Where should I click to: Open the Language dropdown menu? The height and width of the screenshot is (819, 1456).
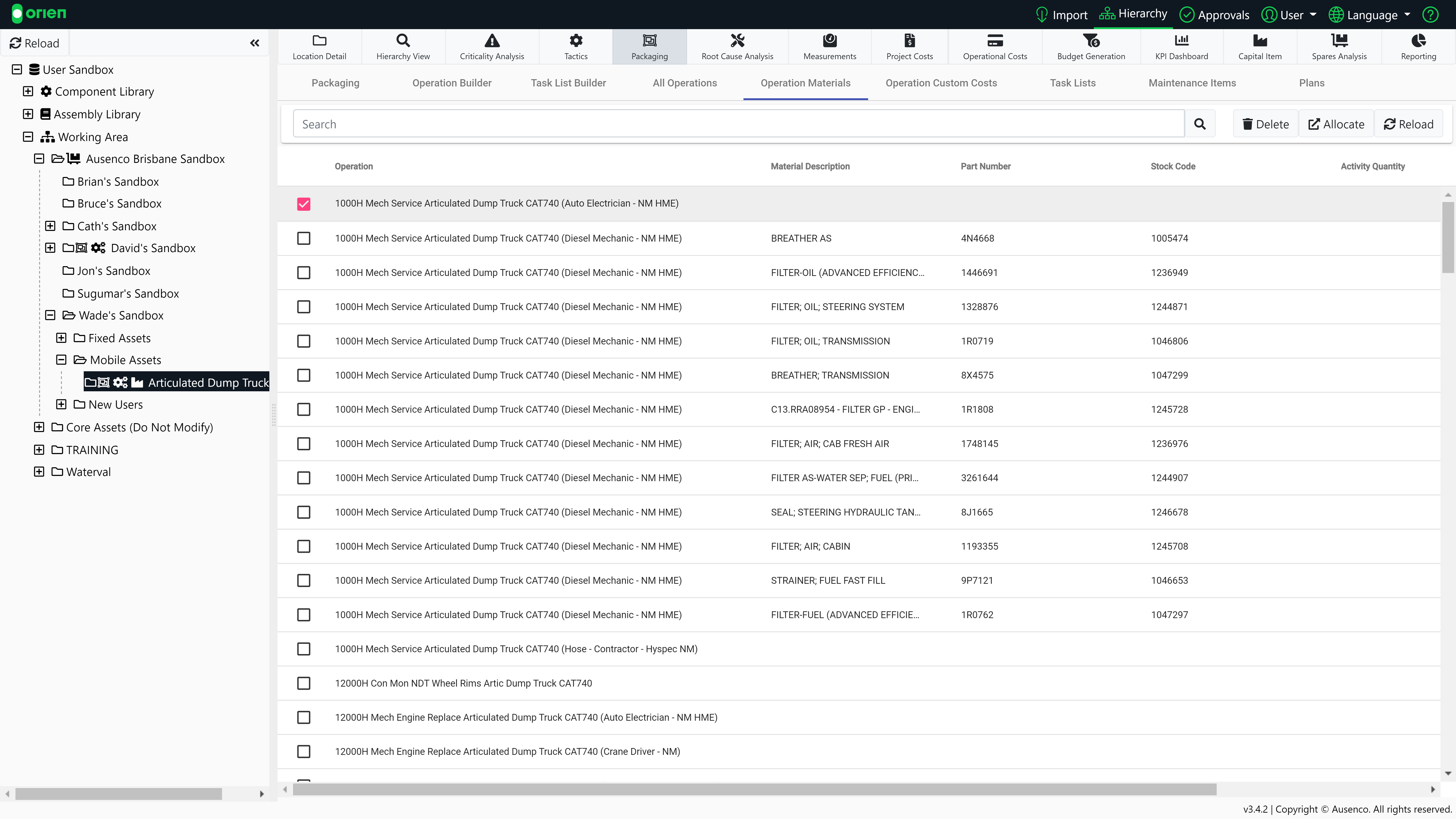pos(1368,15)
